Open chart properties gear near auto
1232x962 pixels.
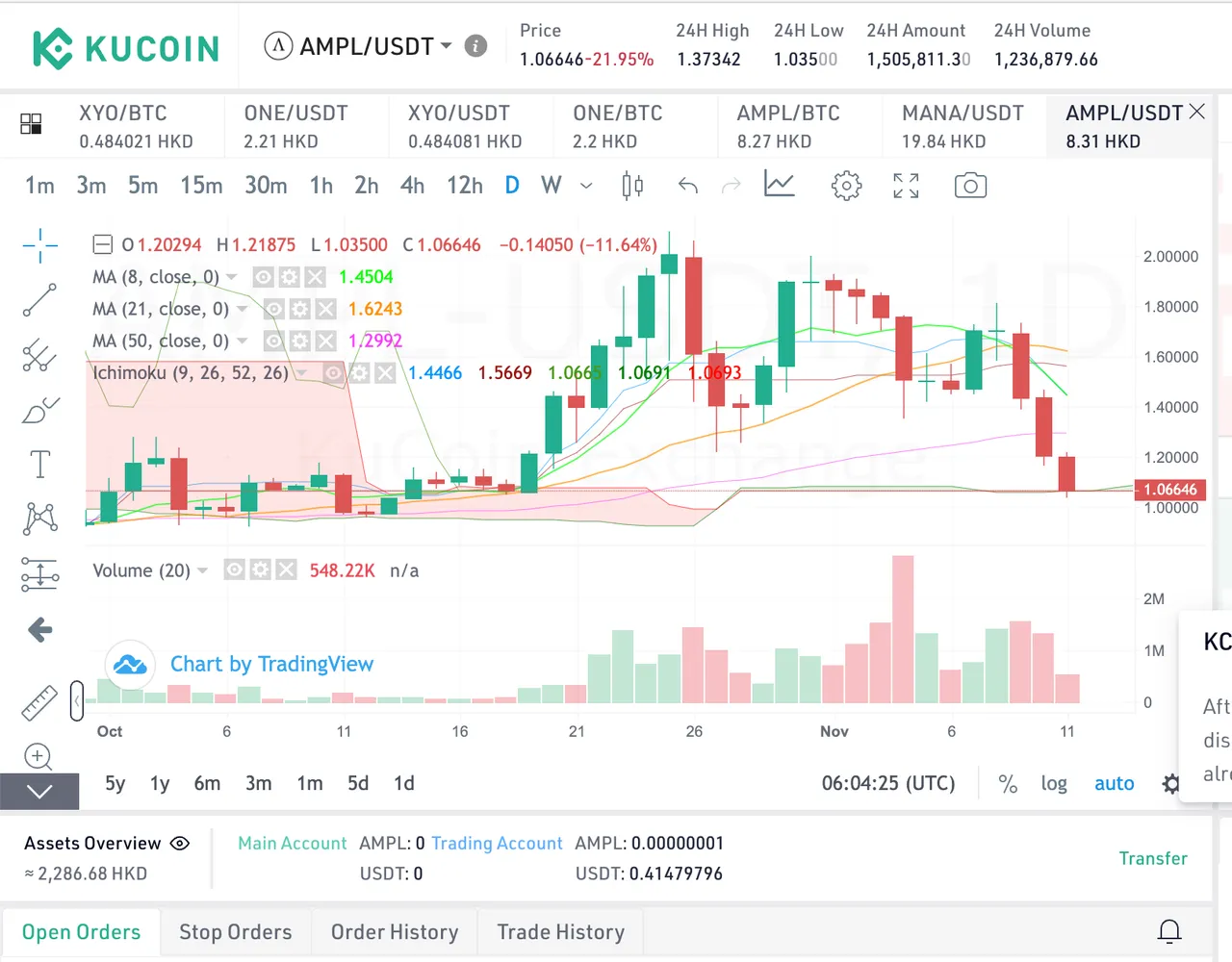pyautogui.click(x=1170, y=784)
